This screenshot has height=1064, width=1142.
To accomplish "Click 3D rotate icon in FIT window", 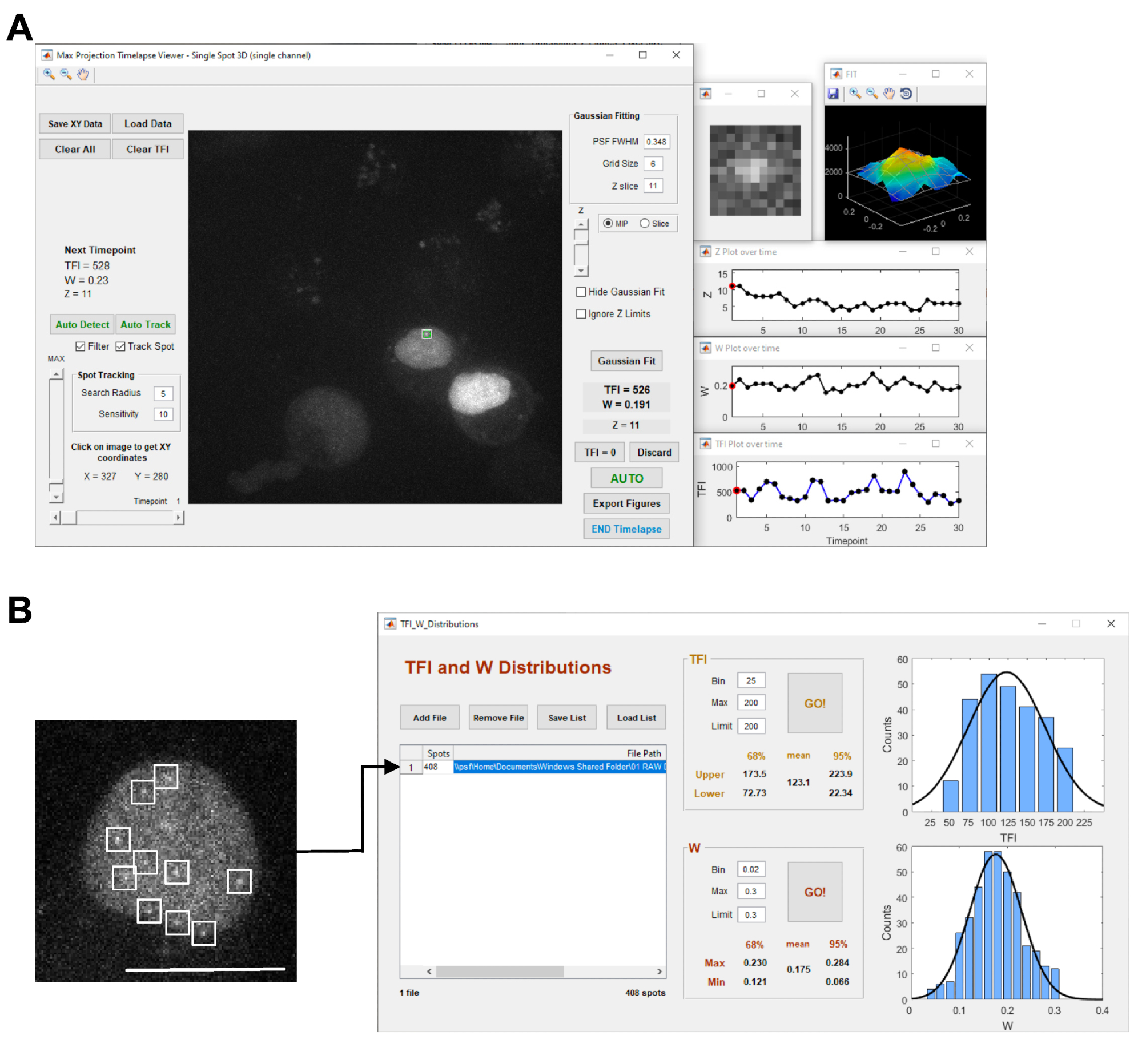I will point(906,94).
